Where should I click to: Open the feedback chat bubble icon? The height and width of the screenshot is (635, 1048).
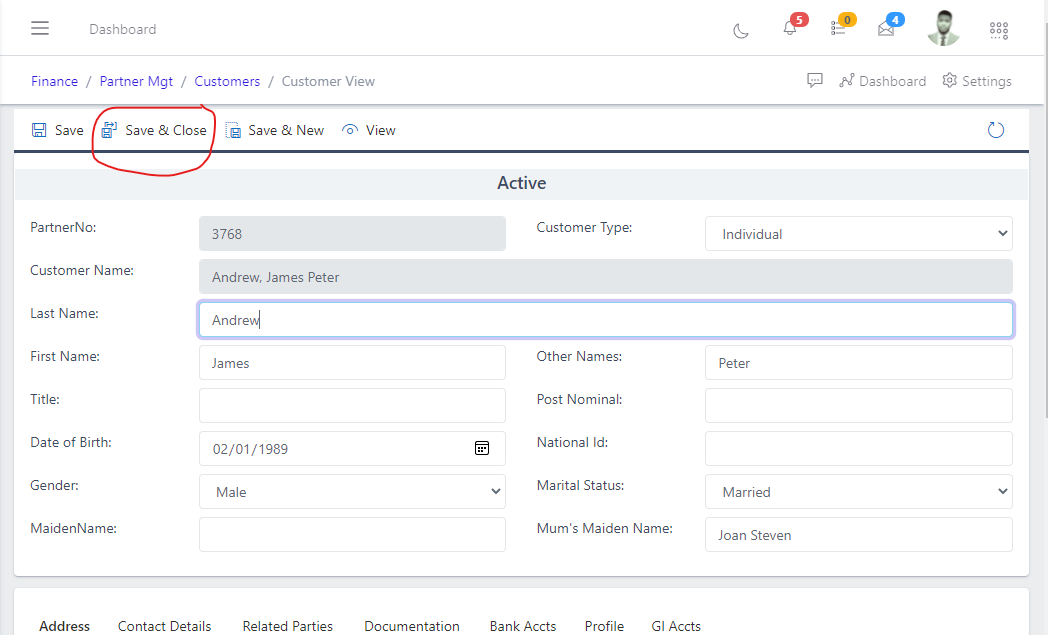point(814,80)
